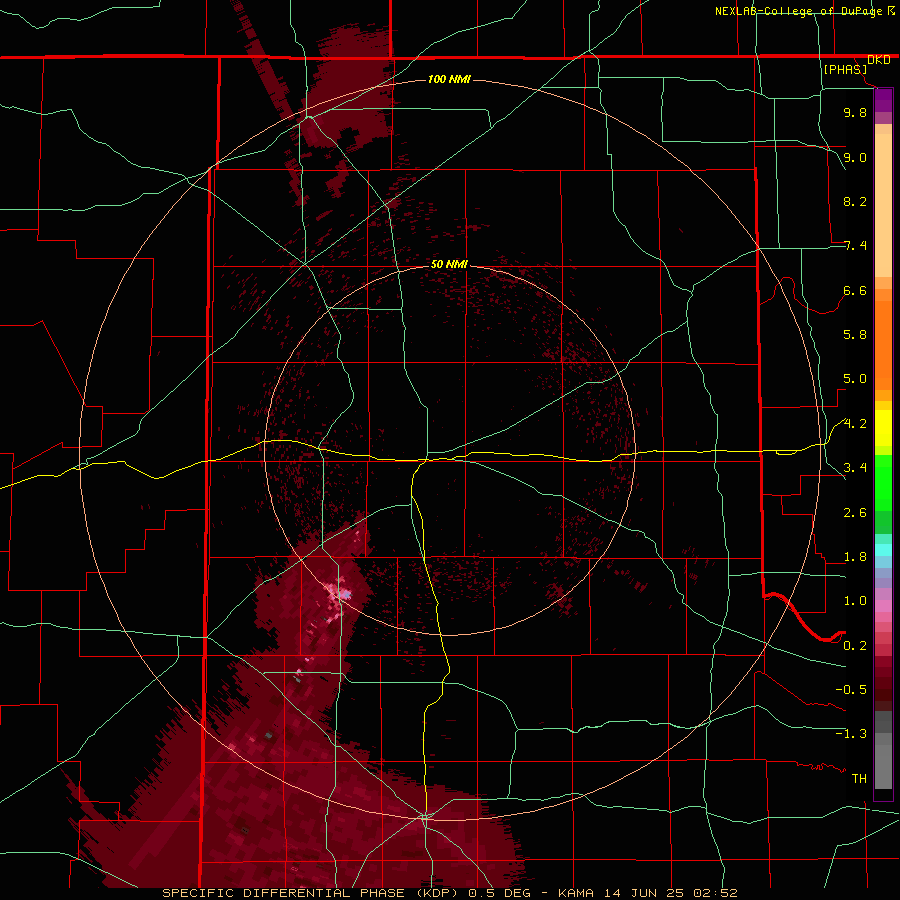Screen dimensions: 900x900
Task: Click the 7.4 value on color scale
Action: tap(855, 246)
